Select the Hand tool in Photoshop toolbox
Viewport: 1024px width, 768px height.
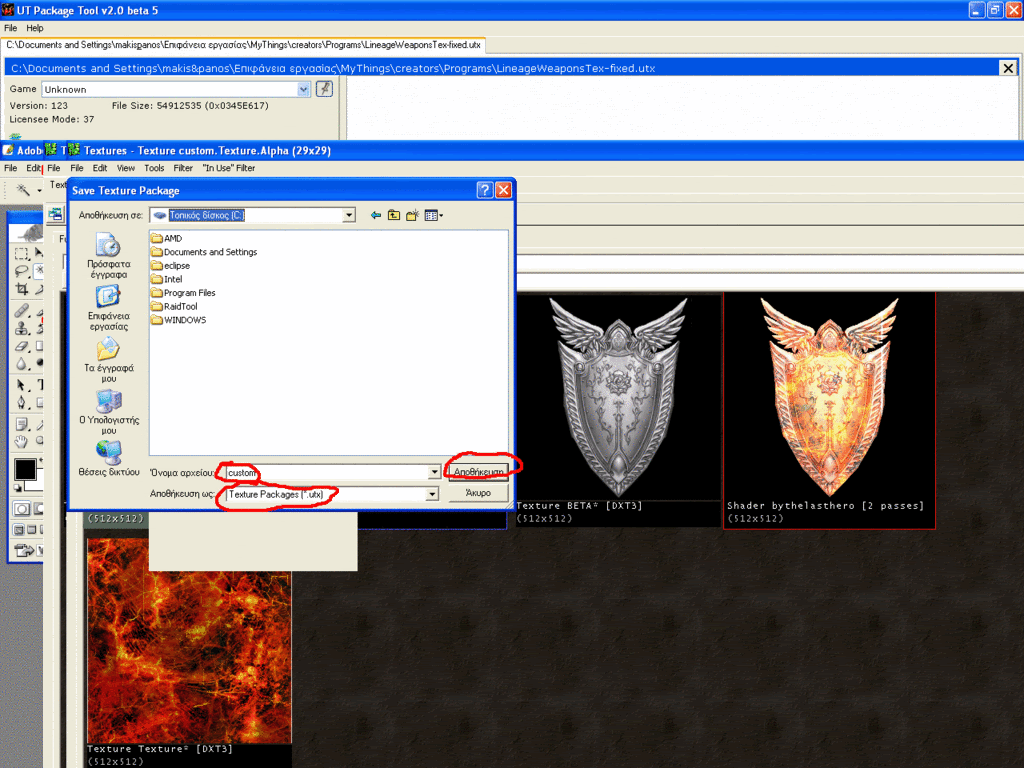[x=22, y=441]
